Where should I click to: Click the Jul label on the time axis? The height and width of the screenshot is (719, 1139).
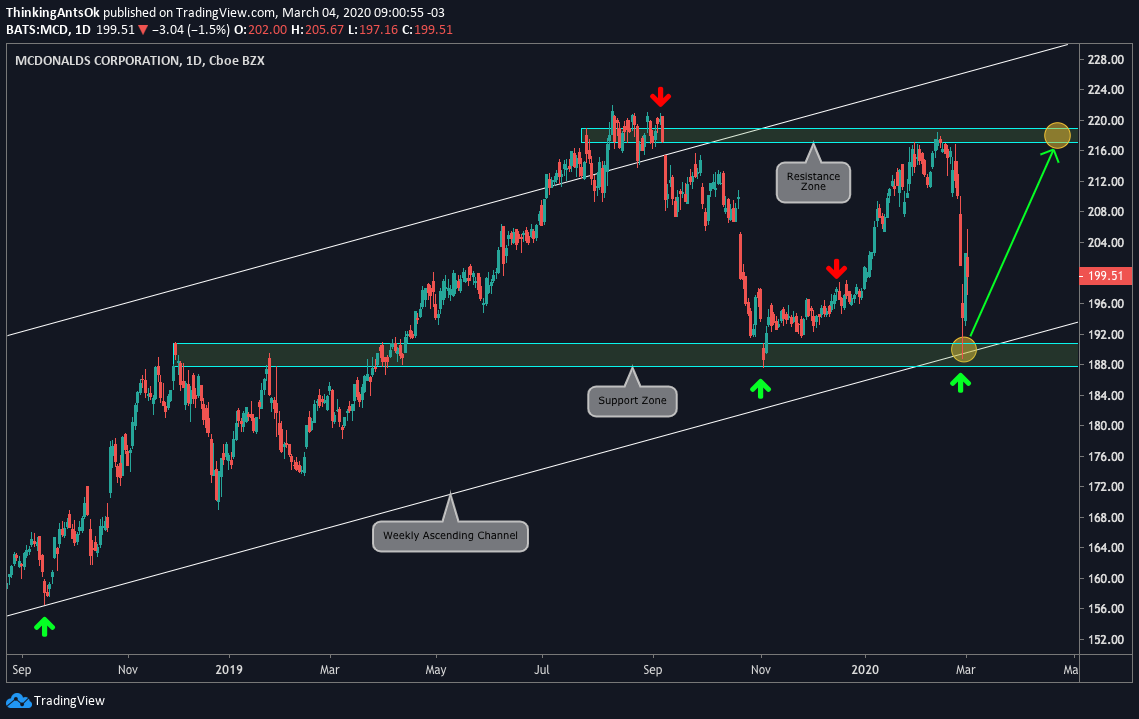click(x=541, y=670)
